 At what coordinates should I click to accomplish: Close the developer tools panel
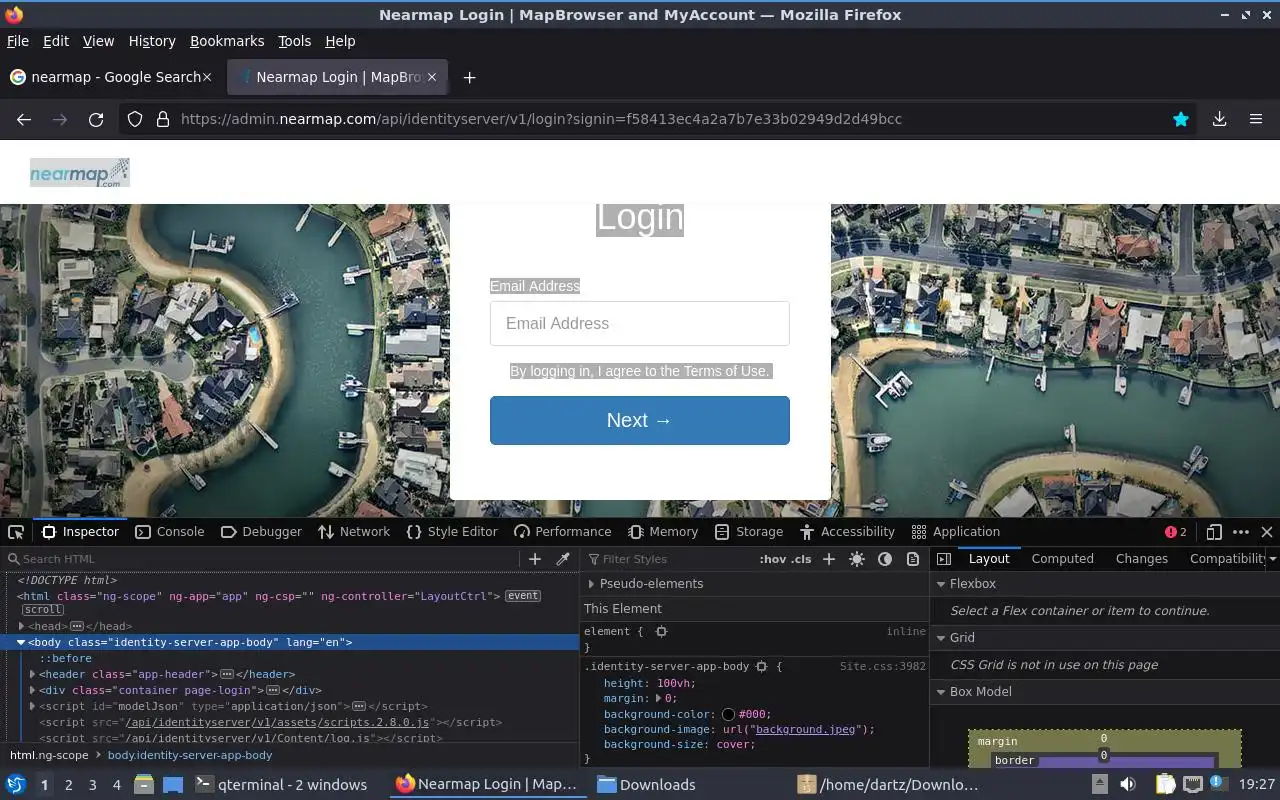[1267, 532]
